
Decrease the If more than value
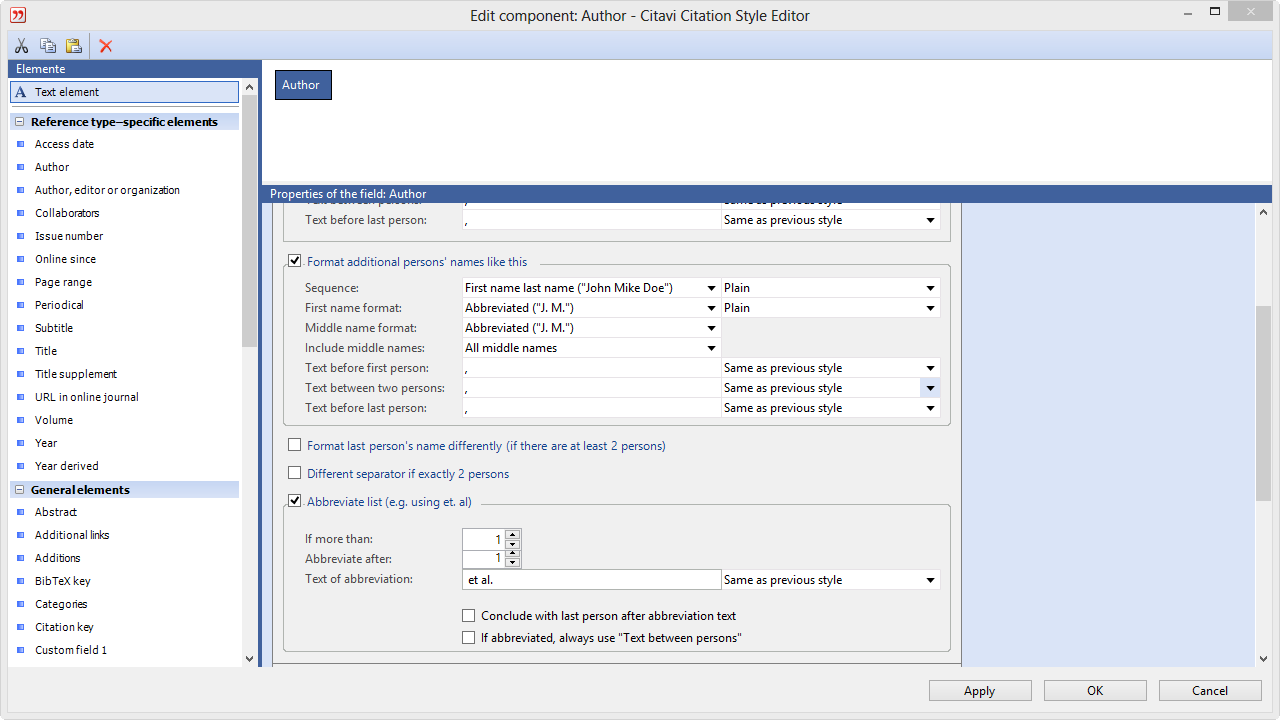[x=513, y=544]
